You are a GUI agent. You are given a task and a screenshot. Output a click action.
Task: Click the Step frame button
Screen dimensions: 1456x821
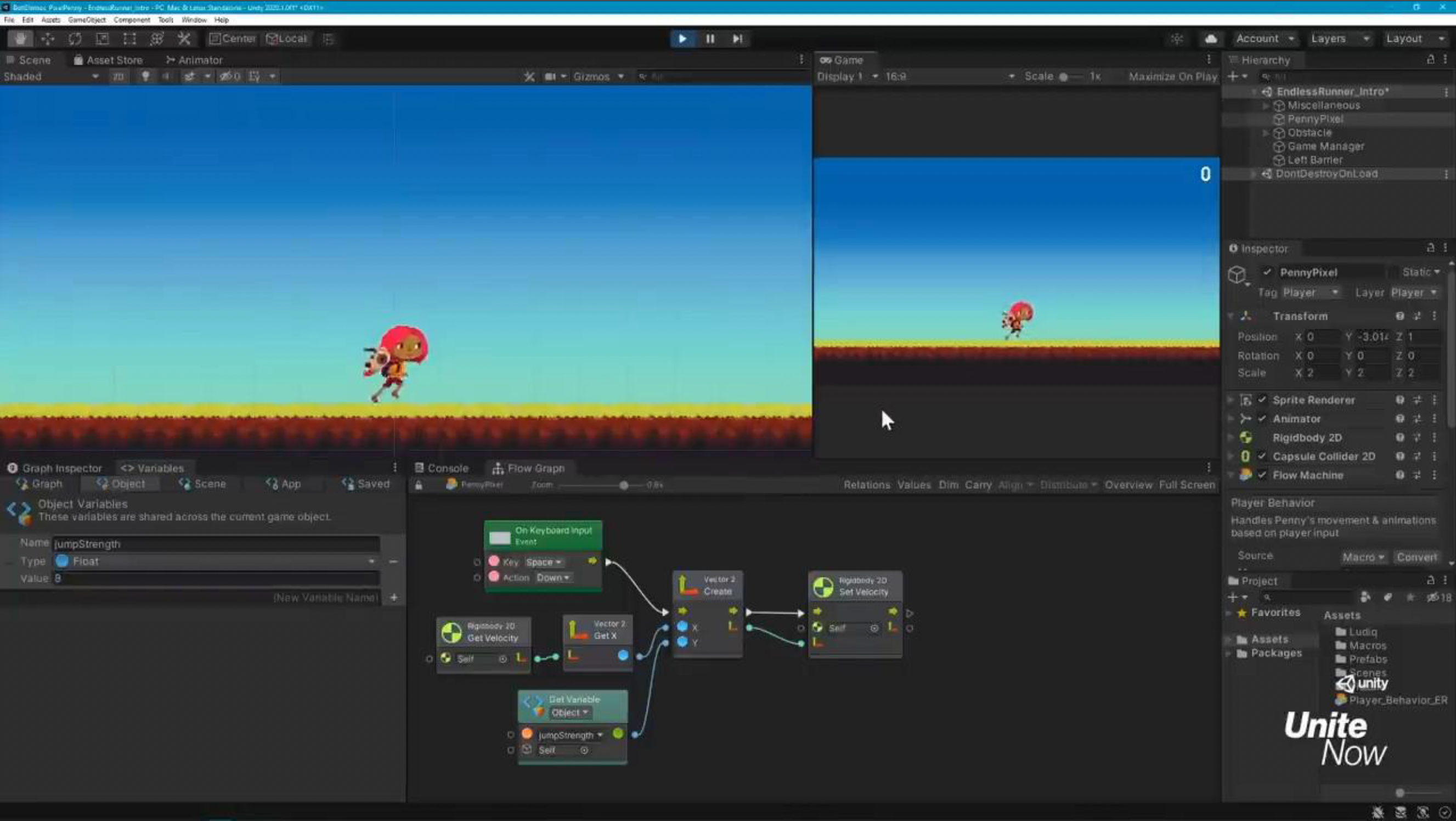click(737, 38)
